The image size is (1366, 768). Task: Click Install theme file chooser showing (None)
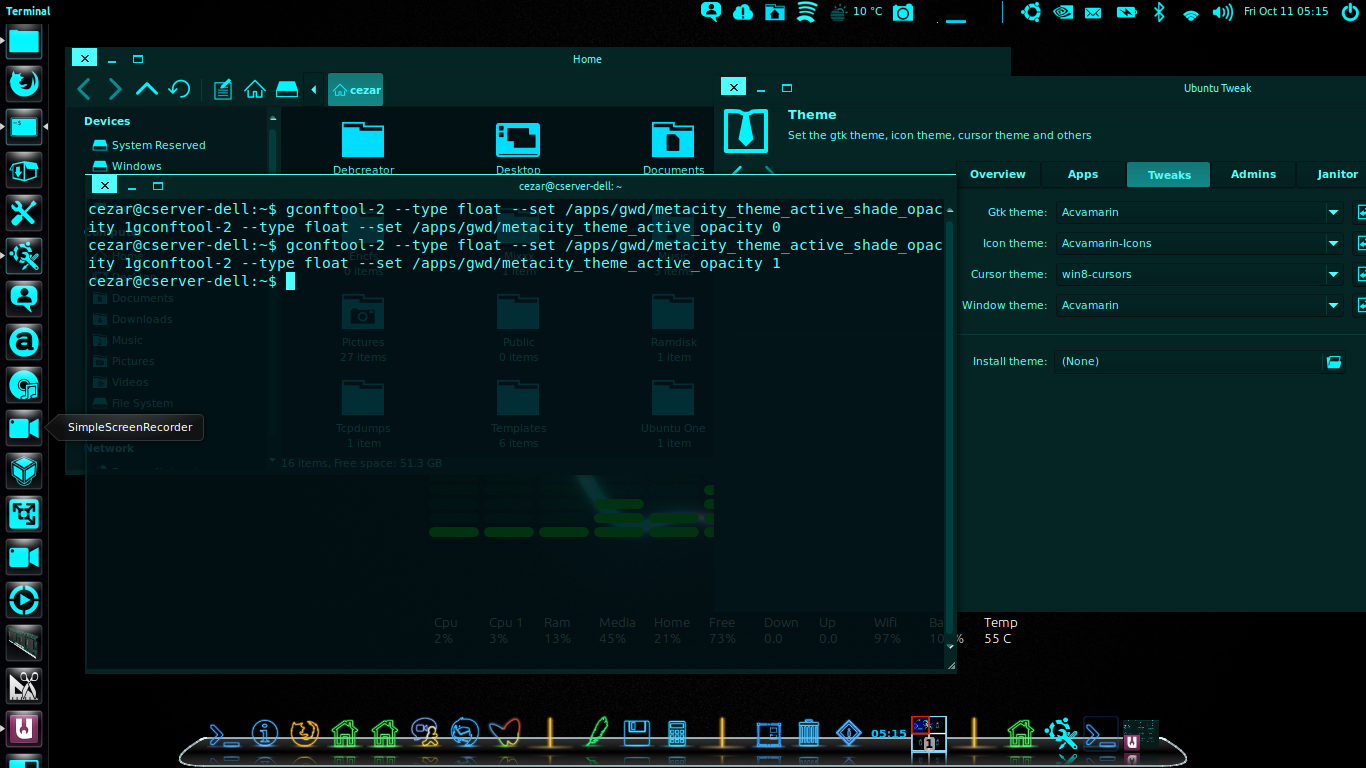click(x=1199, y=361)
